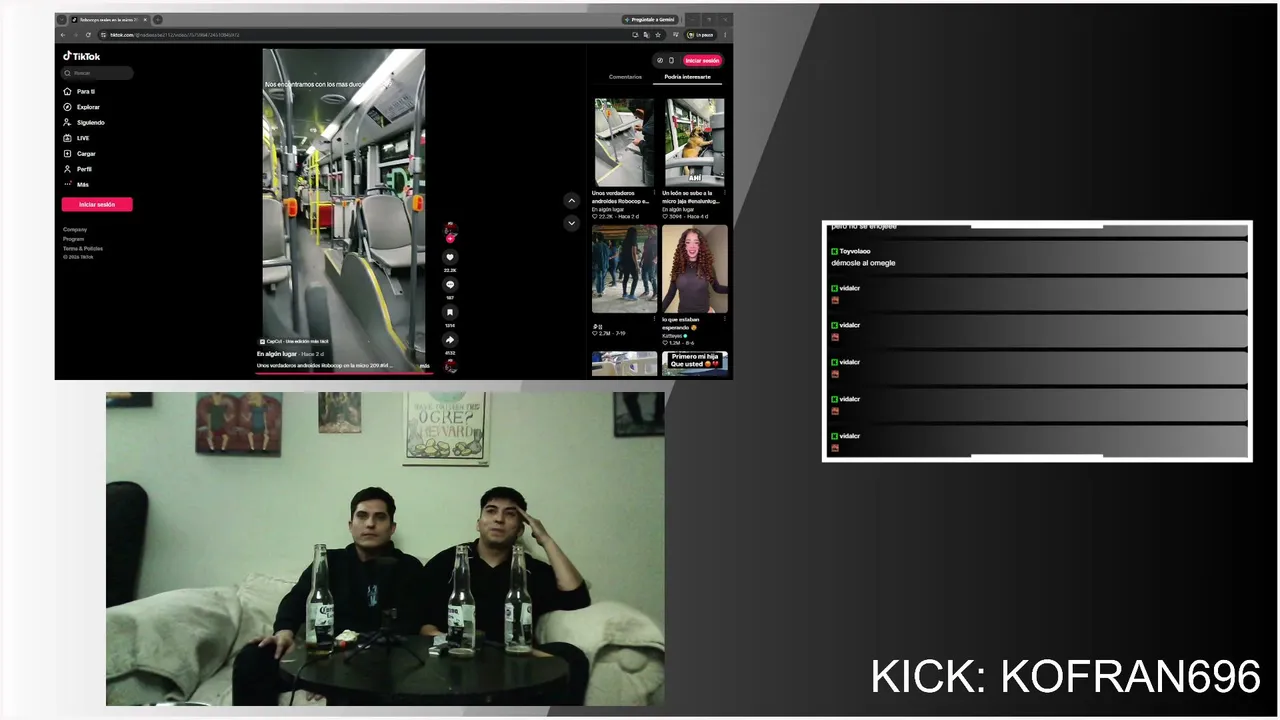This screenshot has height=720, width=1280.
Task: Open the Perfil person icon
Action: [x=67, y=169]
